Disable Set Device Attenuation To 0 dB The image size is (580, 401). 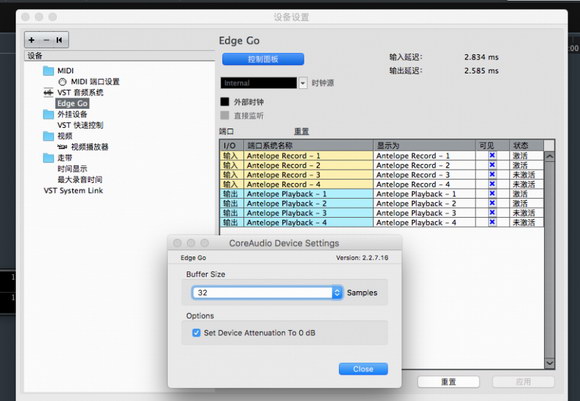tap(196, 333)
